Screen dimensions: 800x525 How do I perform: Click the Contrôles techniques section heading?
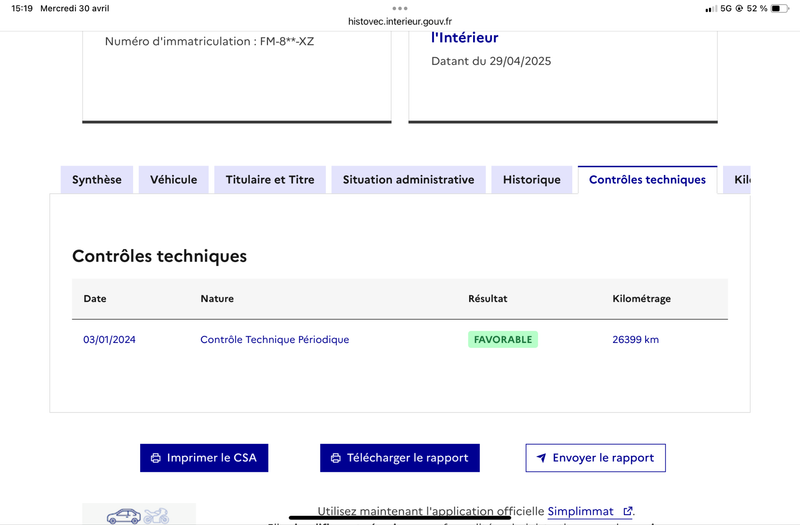point(159,256)
